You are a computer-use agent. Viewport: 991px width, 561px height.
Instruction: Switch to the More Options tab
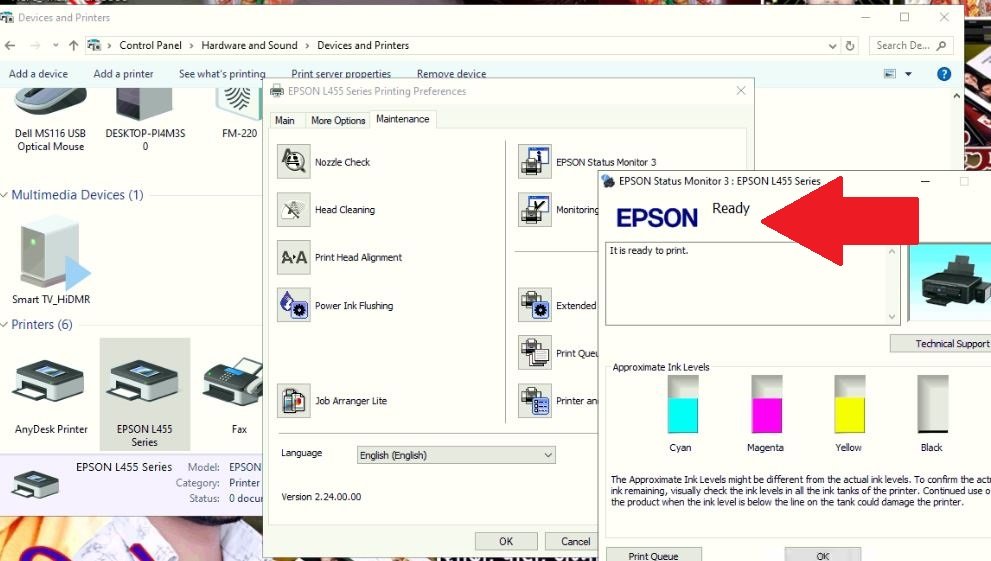(338, 120)
